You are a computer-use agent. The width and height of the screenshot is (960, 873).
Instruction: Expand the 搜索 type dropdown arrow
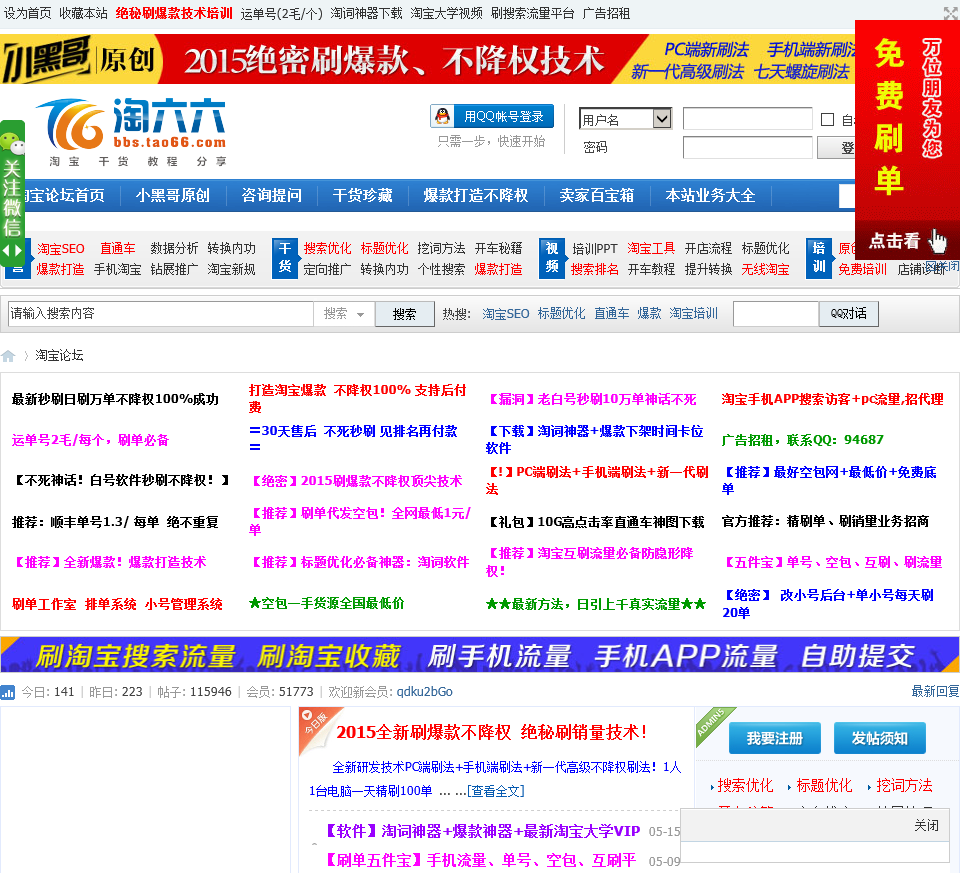[x=361, y=314]
